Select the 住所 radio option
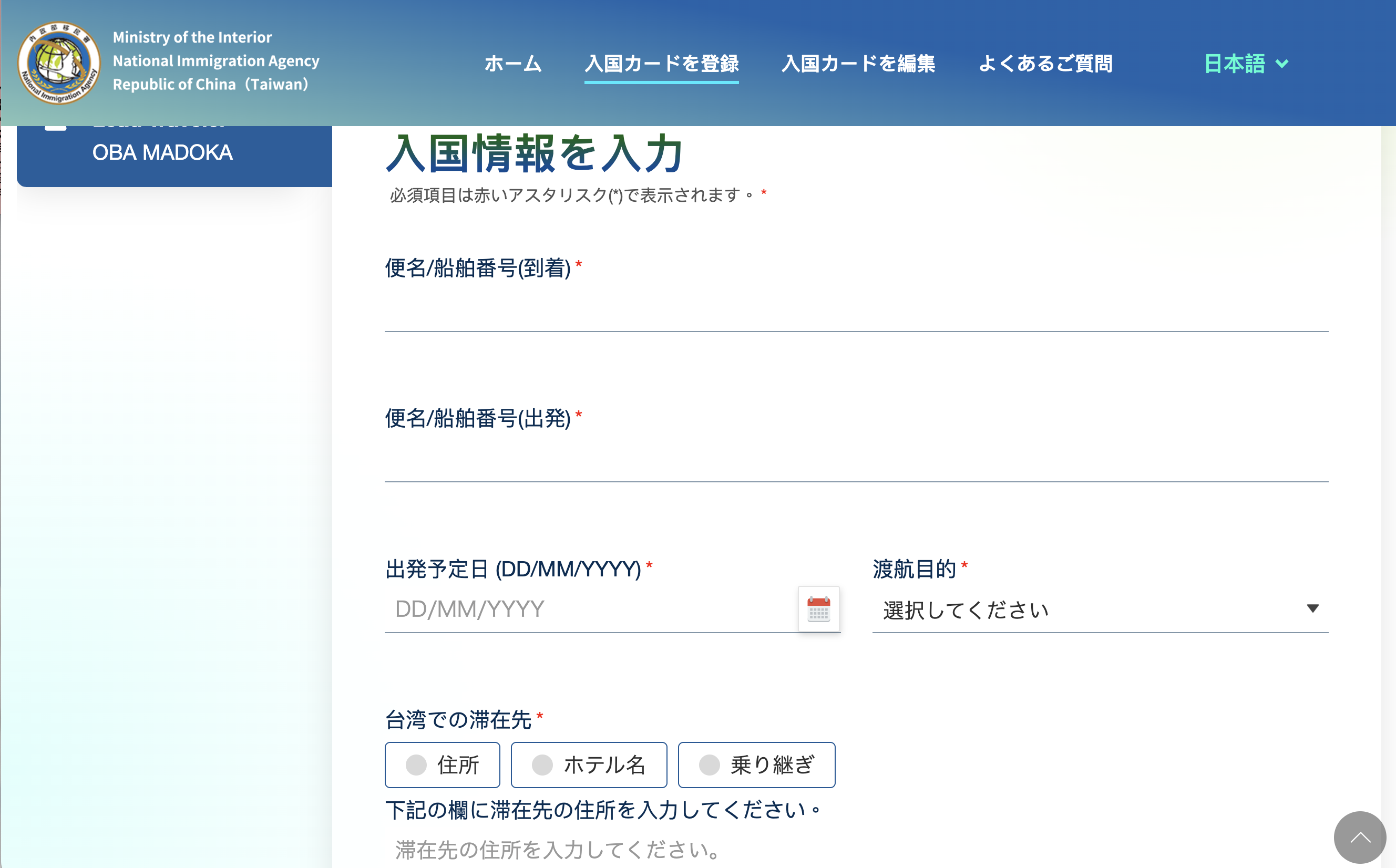Screen dimensions: 1396x868 pyautogui.click(x=416, y=764)
